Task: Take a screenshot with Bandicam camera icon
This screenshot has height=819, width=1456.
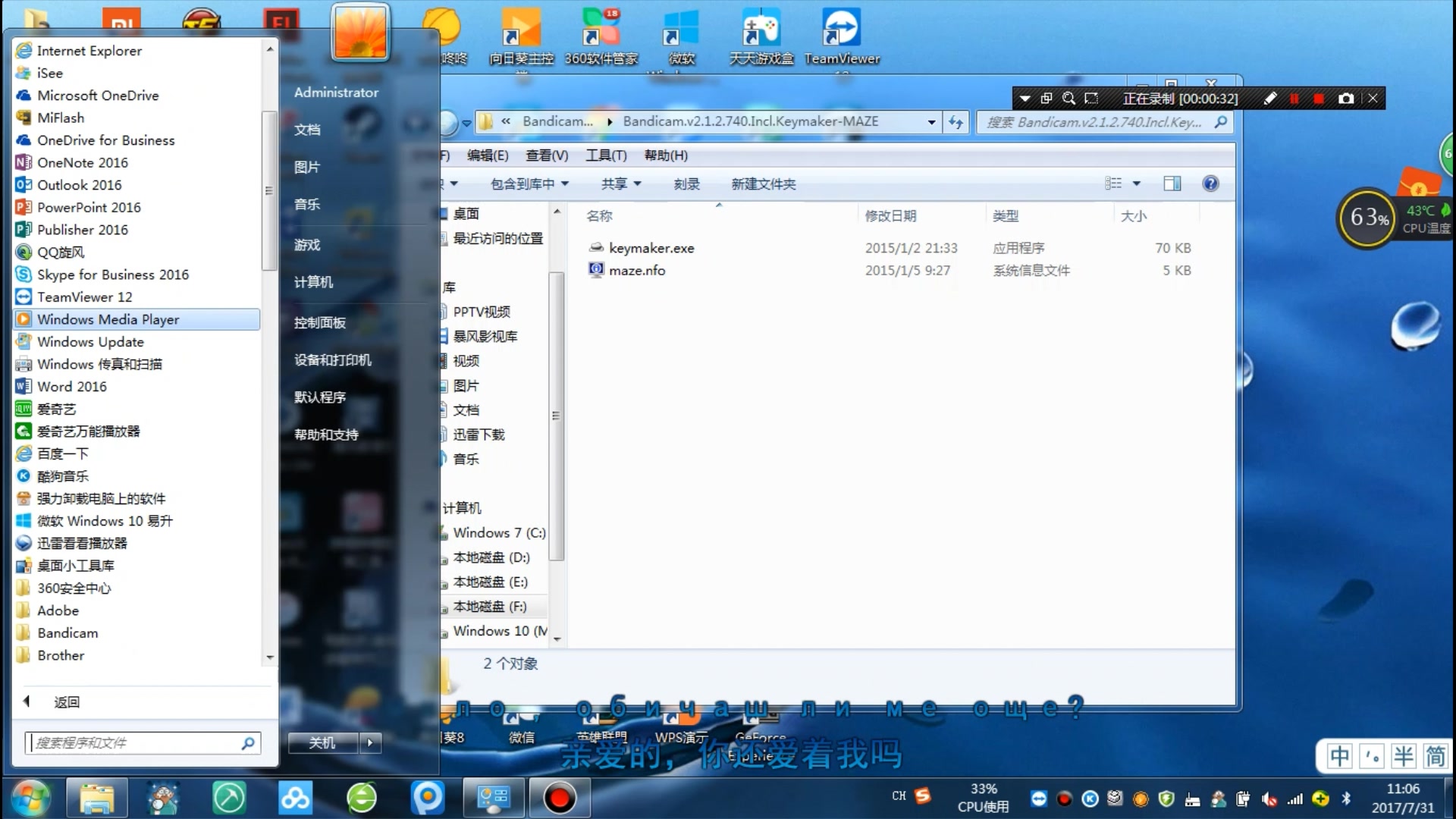Action: [1346, 99]
